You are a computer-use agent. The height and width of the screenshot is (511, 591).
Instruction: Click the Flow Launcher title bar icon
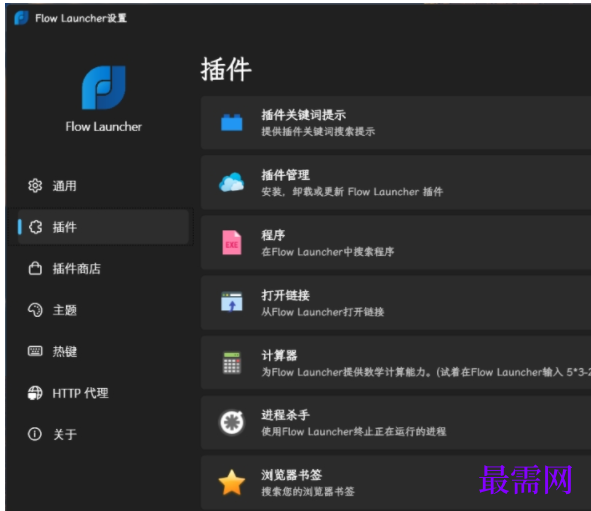pyautogui.click(x=21, y=18)
